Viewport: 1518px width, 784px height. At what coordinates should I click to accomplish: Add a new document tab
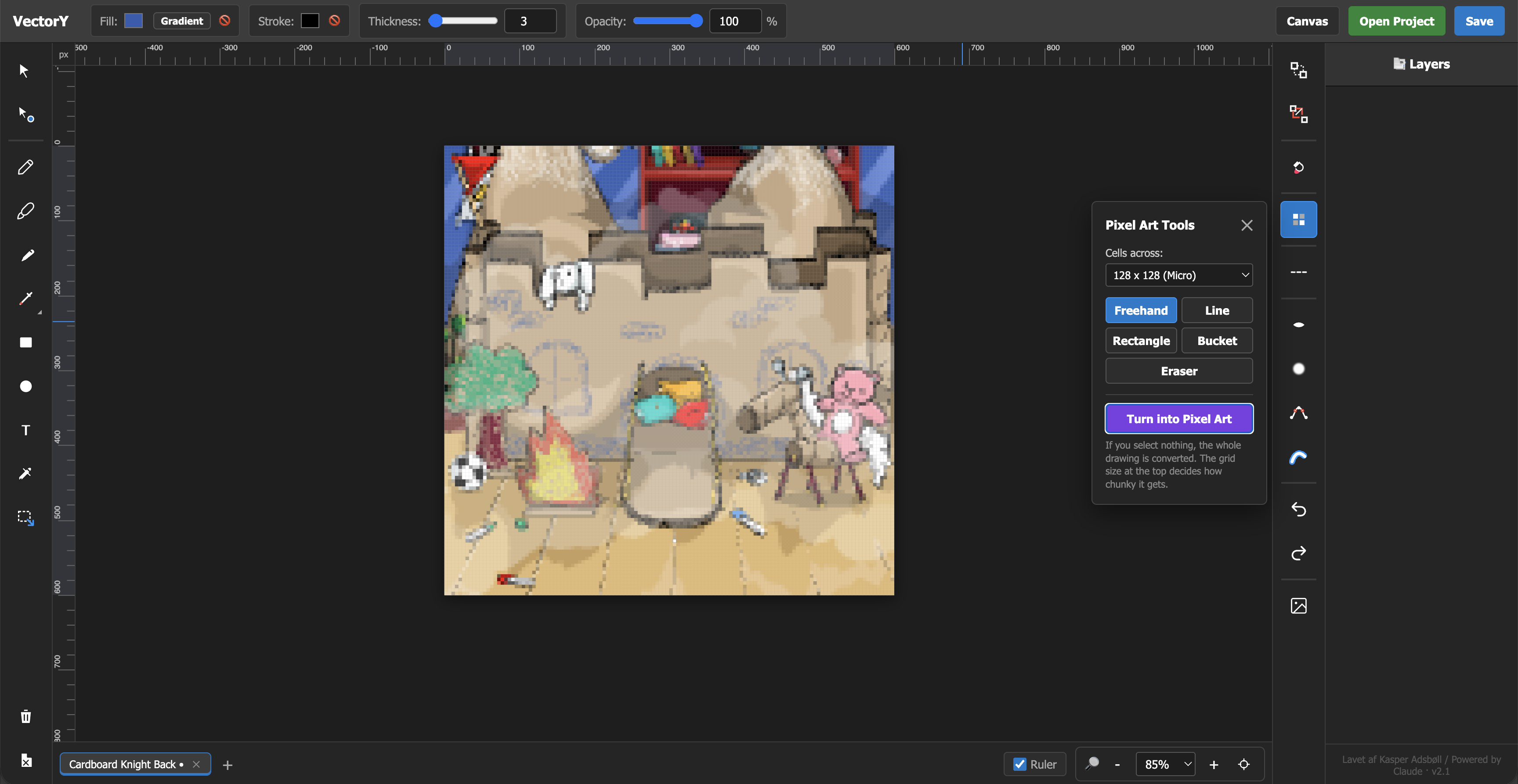(x=228, y=765)
